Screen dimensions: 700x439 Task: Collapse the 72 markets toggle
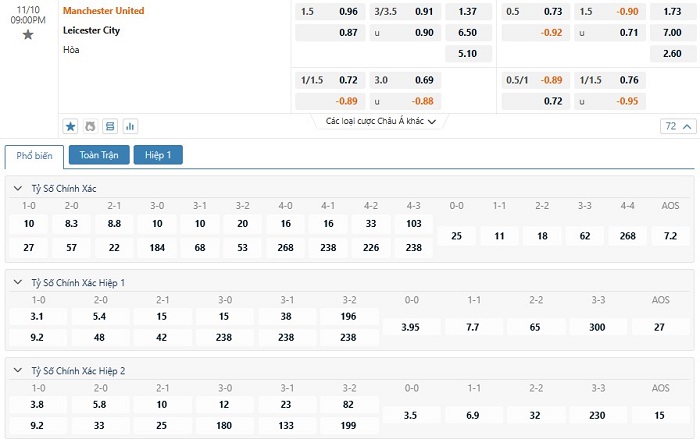(678, 126)
